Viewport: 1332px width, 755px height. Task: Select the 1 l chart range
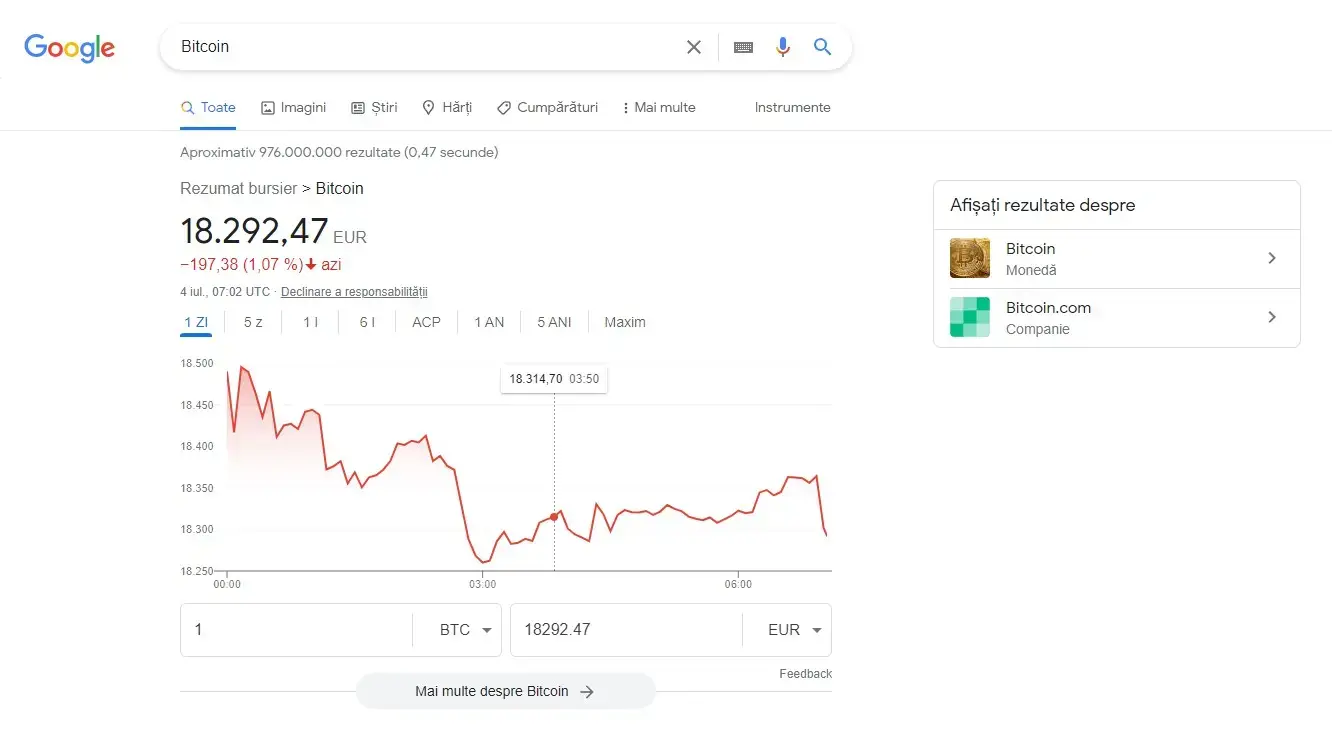[x=310, y=322]
